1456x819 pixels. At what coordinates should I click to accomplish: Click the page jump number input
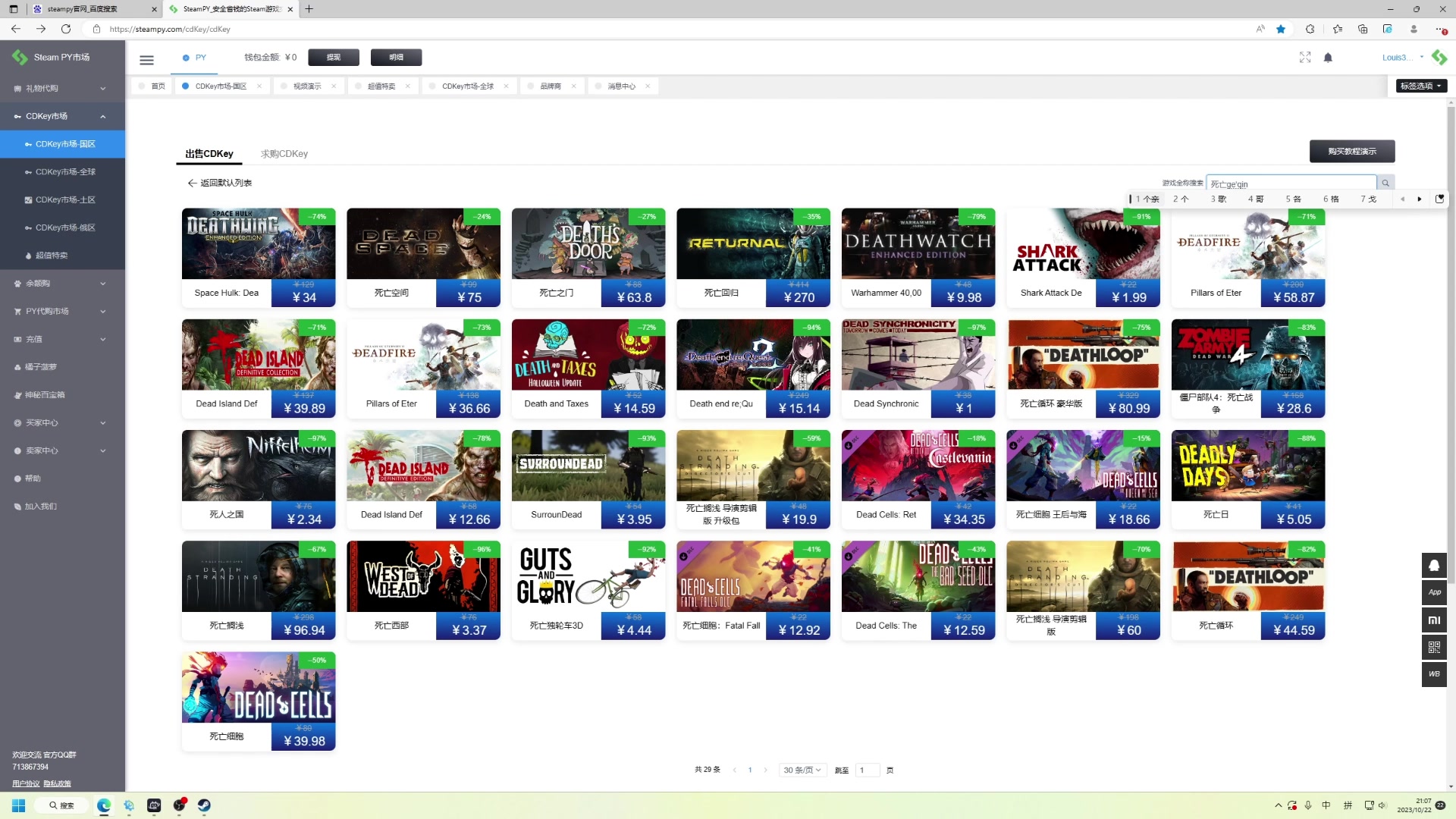867,770
